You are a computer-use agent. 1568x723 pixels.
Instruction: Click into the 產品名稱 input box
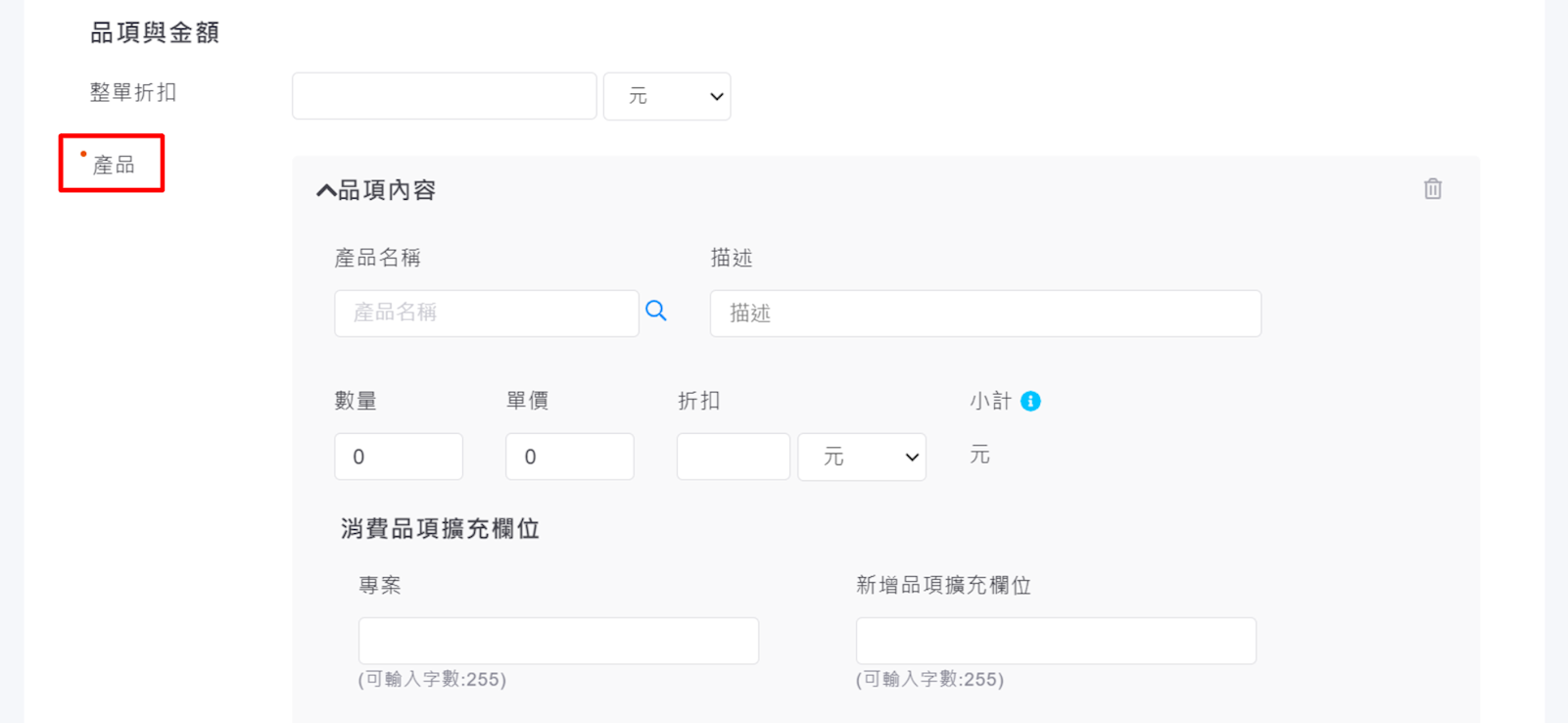[486, 313]
